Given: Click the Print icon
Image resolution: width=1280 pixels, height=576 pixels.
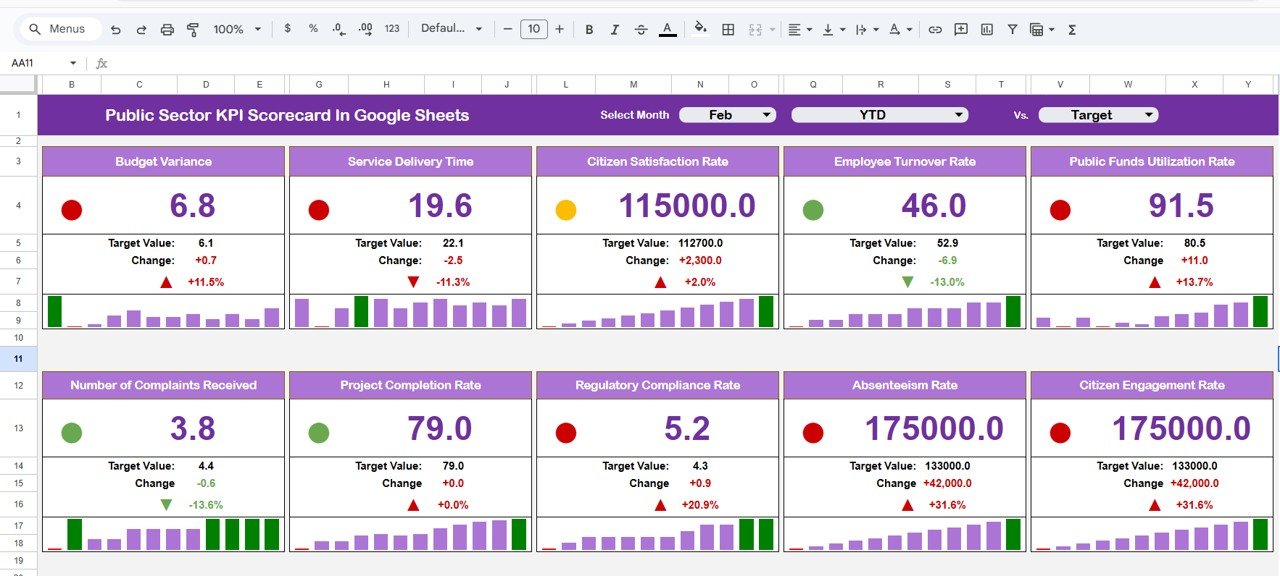Looking at the screenshot, I should point(167,29).
